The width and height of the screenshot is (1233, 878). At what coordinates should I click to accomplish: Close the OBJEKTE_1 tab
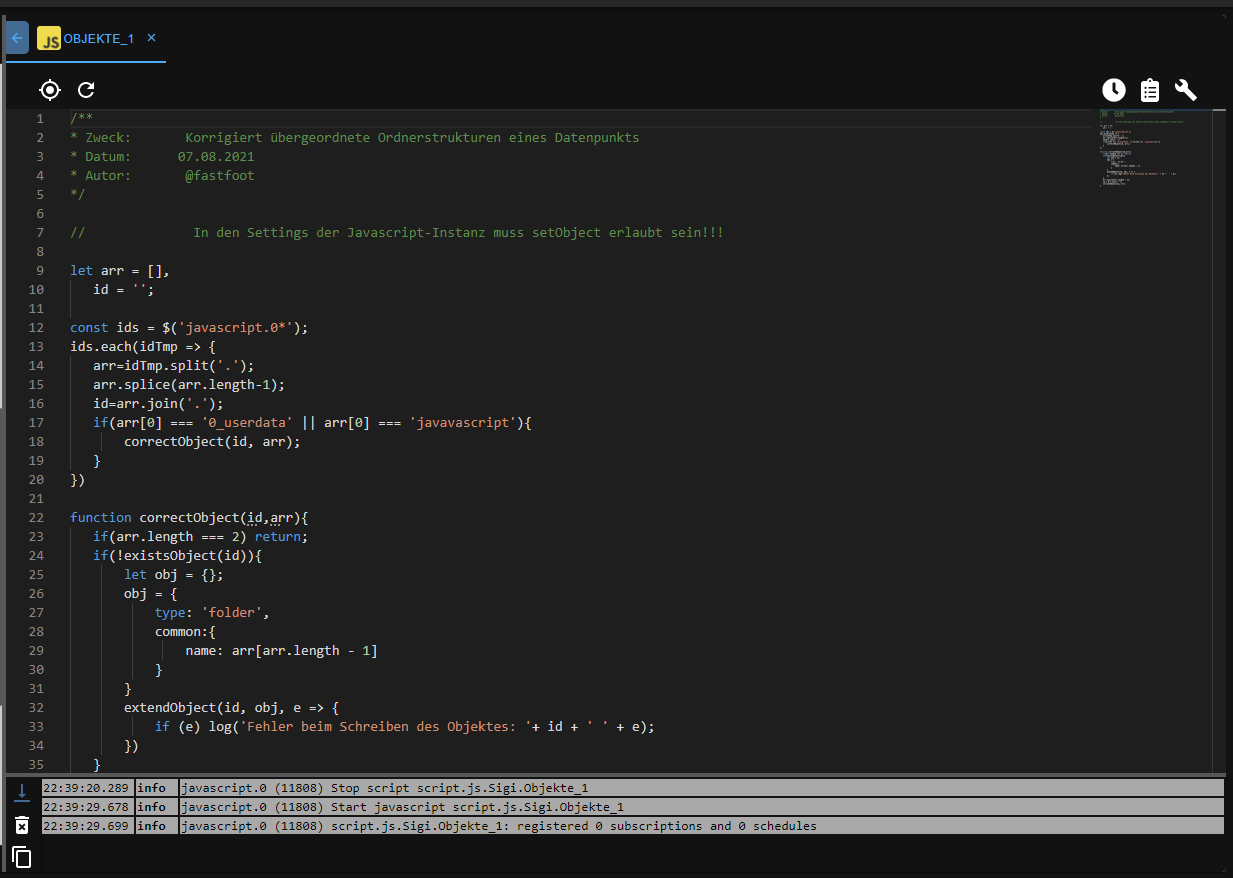coord(151,38)
